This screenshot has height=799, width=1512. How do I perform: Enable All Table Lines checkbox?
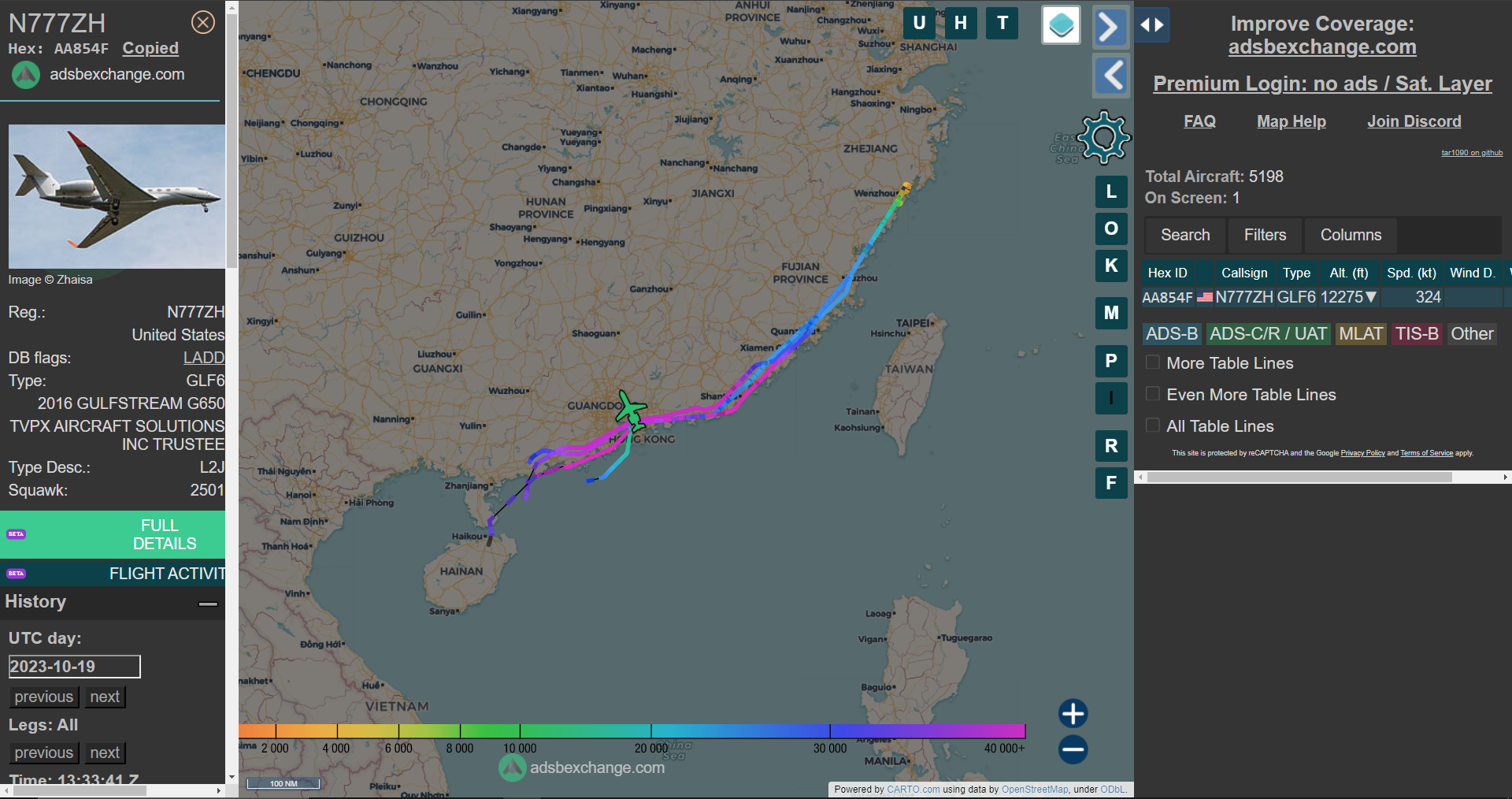1152,426
